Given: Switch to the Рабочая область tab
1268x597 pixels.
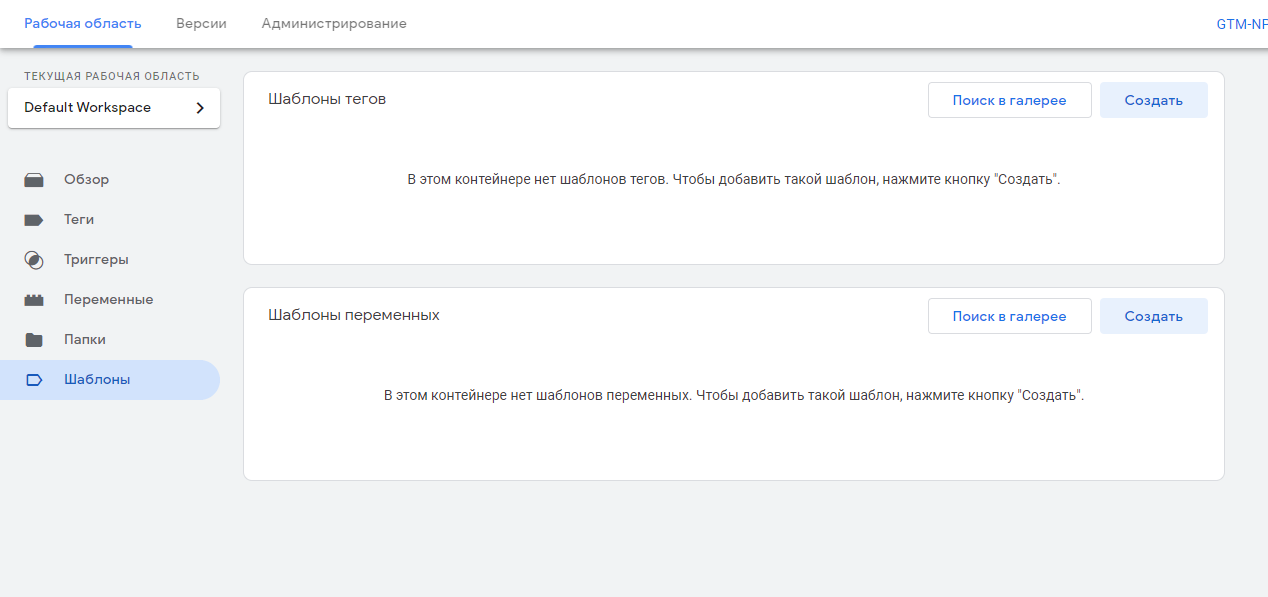Looking at the screenshot, I should pos(83,23).
